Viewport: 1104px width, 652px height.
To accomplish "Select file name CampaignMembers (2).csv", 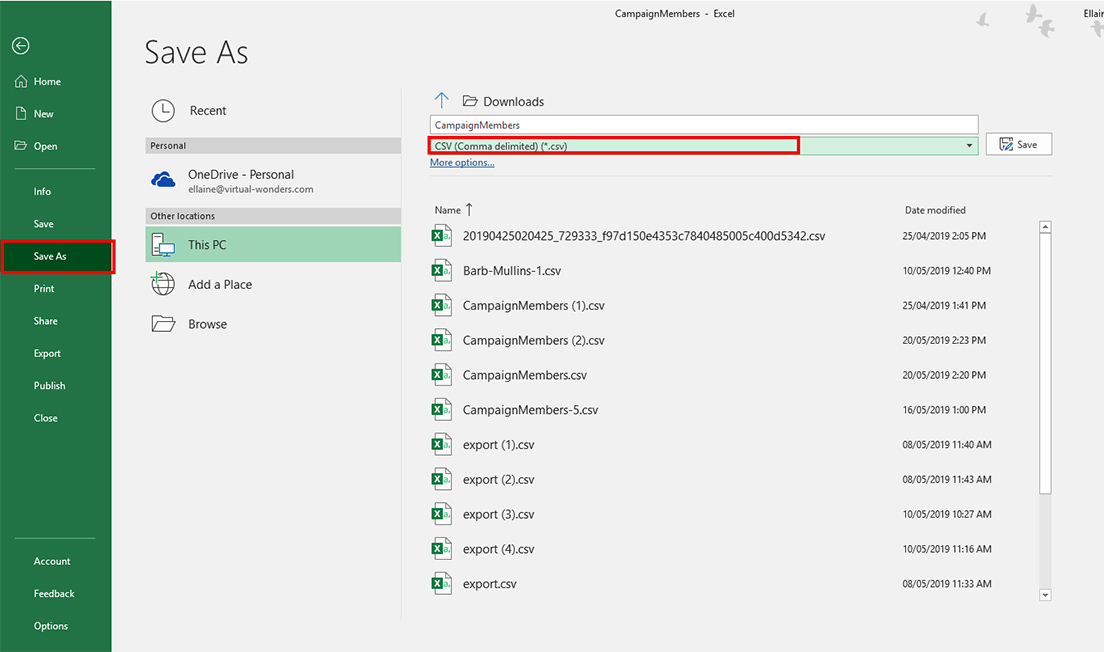I will [534, 340].
